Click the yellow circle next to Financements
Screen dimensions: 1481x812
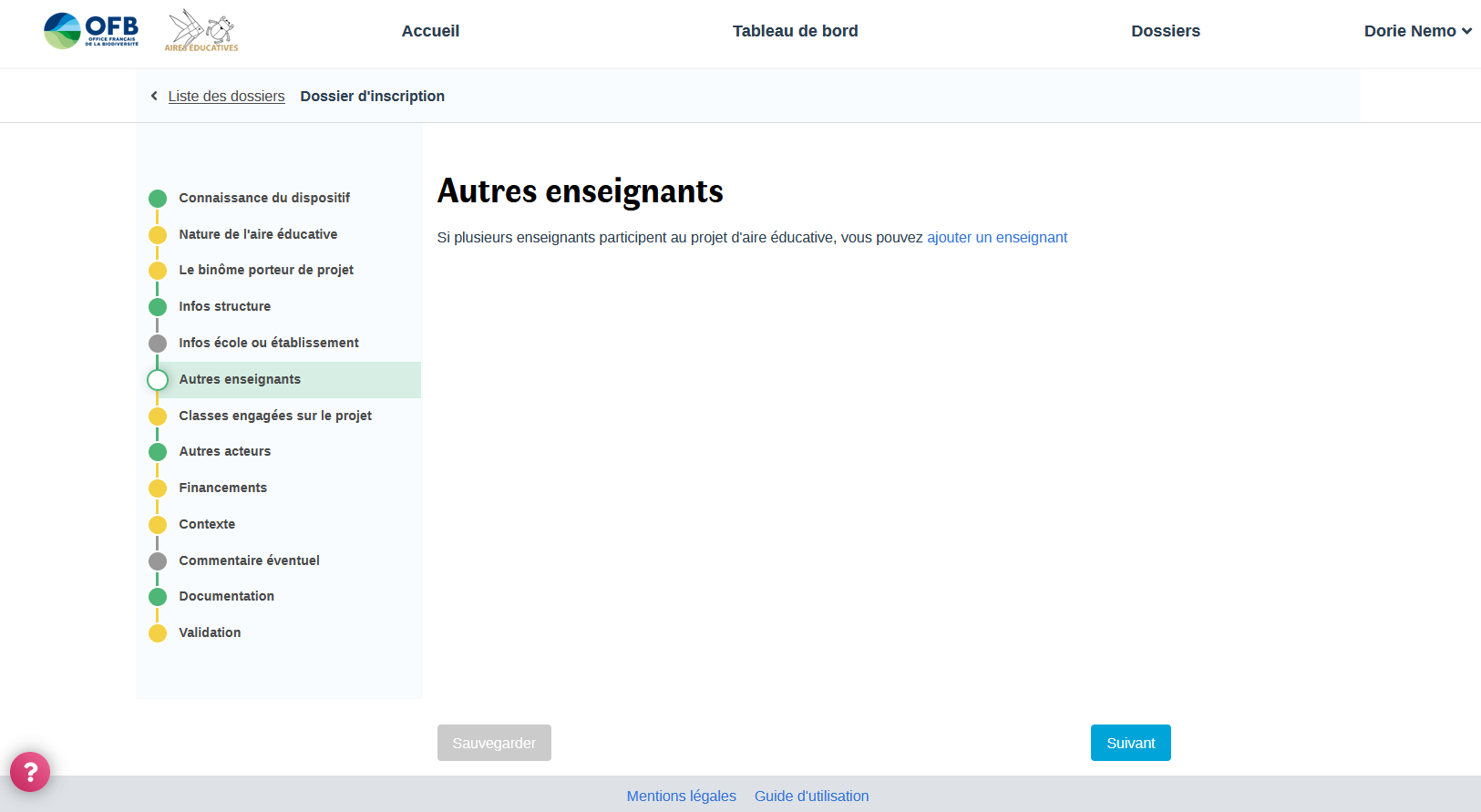(x=158, y=488)
